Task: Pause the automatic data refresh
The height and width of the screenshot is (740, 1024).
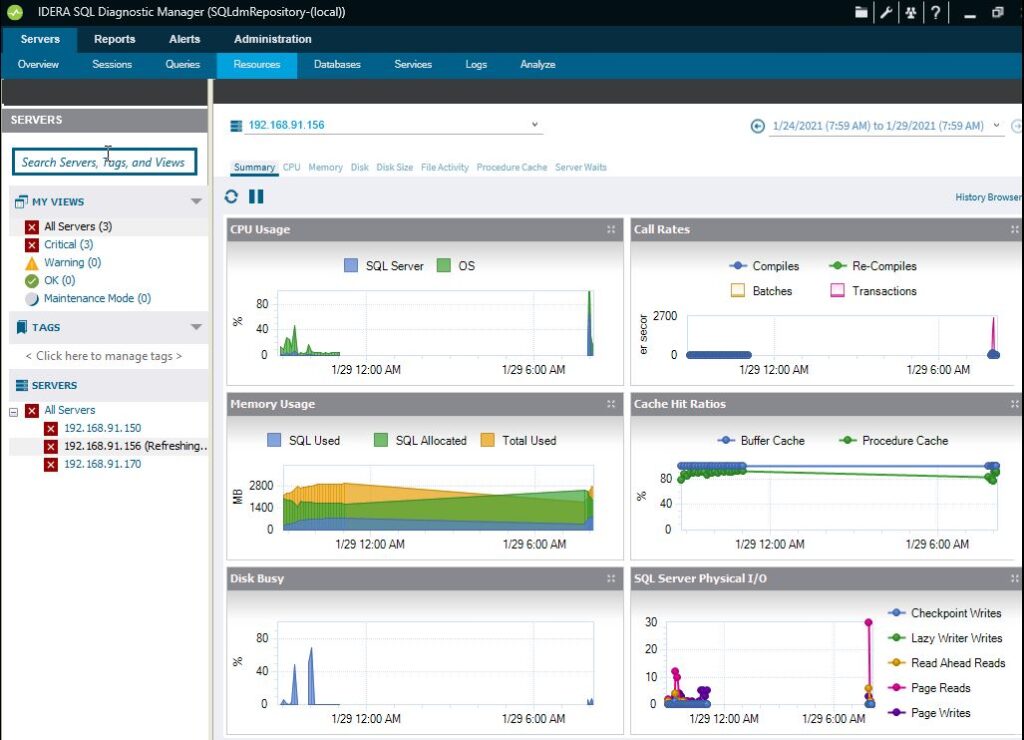Action: (x=256, y=197)
